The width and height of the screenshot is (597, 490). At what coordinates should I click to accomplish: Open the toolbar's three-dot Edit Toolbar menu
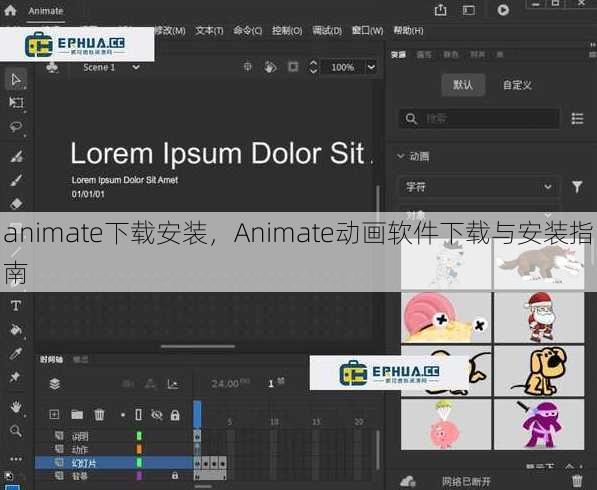[16, 459]
